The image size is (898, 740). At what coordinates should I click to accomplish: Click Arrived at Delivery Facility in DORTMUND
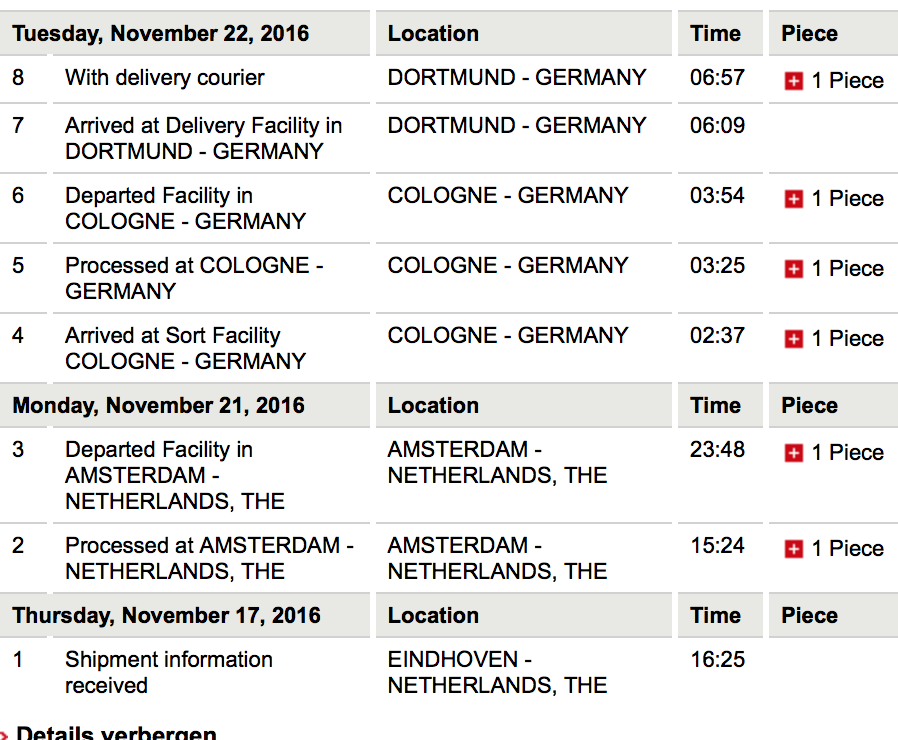203,138
